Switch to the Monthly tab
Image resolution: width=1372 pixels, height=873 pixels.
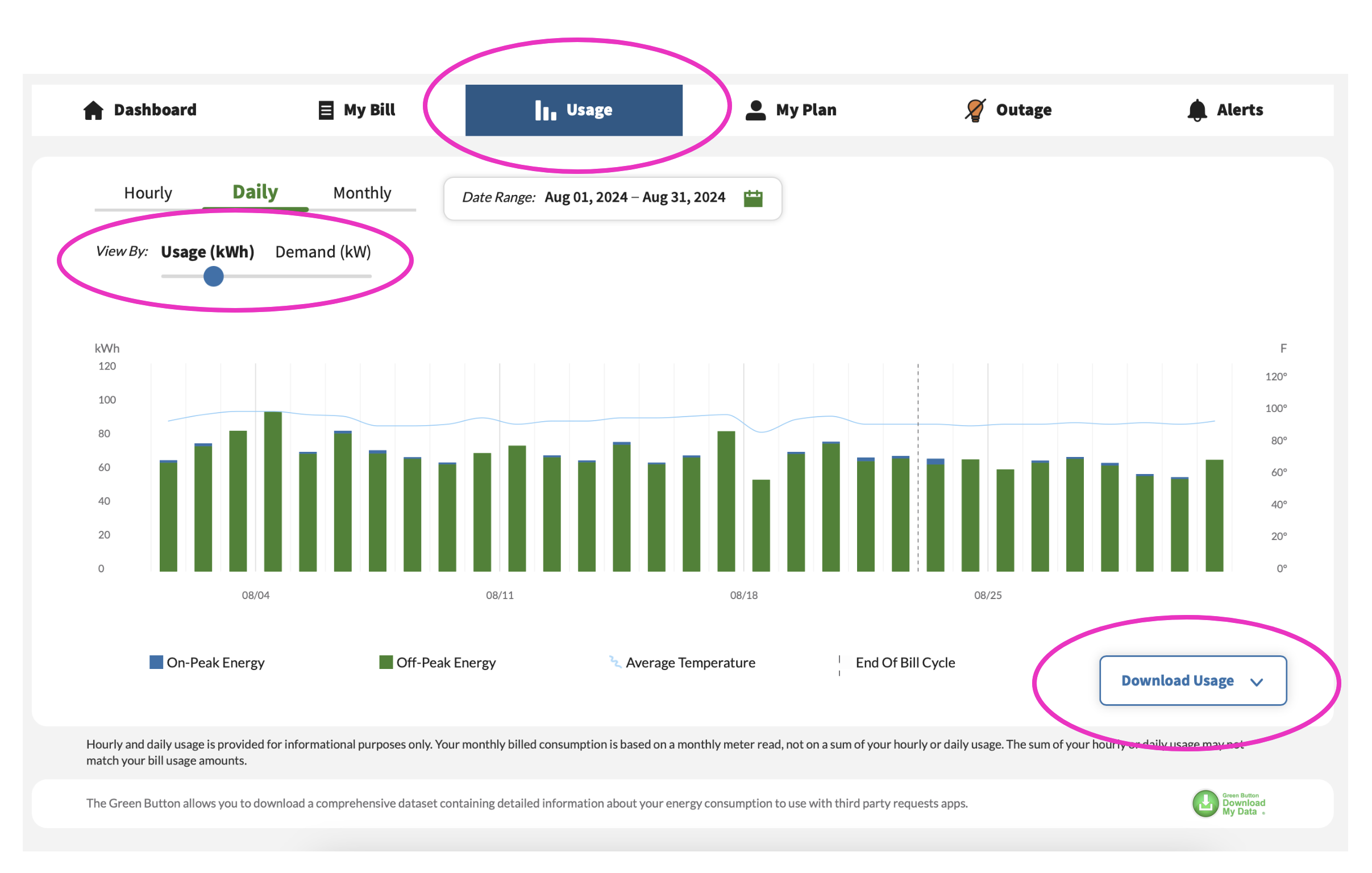click(362, 193)
